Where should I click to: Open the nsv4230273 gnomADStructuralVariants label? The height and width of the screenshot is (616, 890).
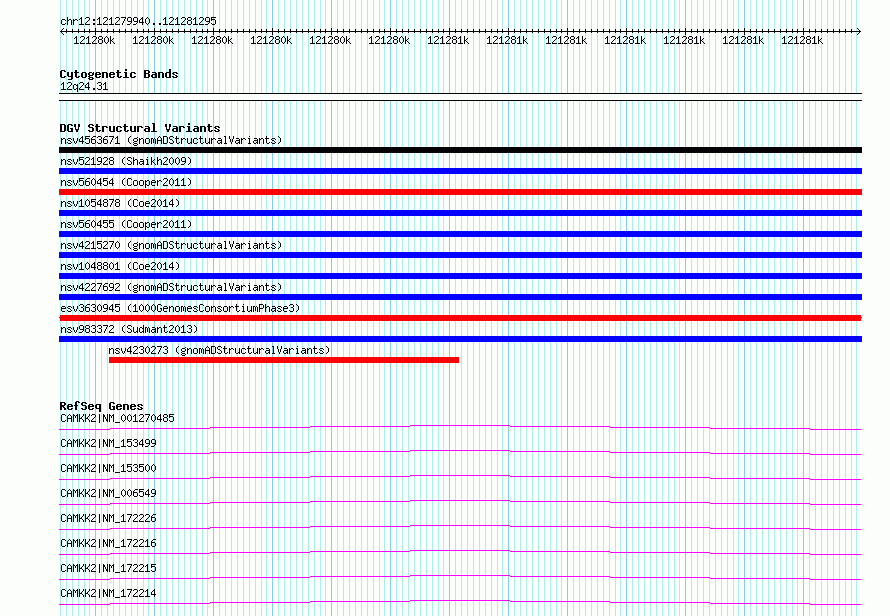[x=219, y=350]
